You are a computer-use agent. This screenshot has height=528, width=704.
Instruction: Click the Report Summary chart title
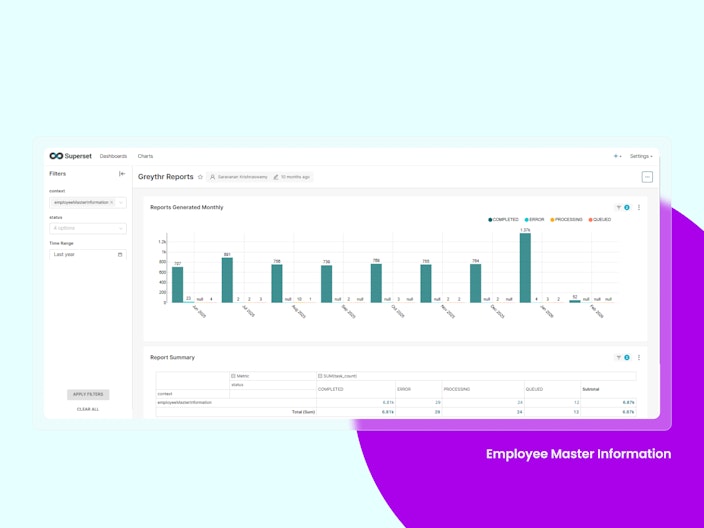click(172, 357)
